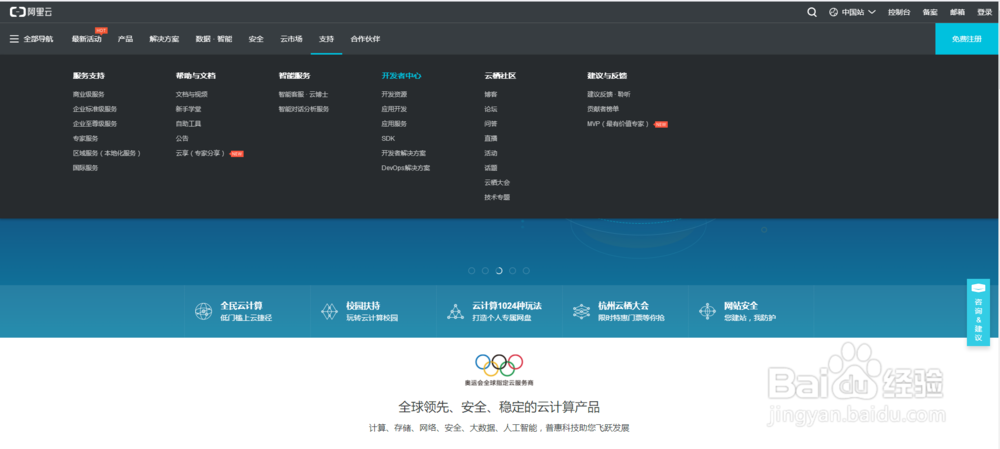Click 云栖大会 link in 云栖社区 column
This screenshot has height=449, width=1000.
point(497,182)
